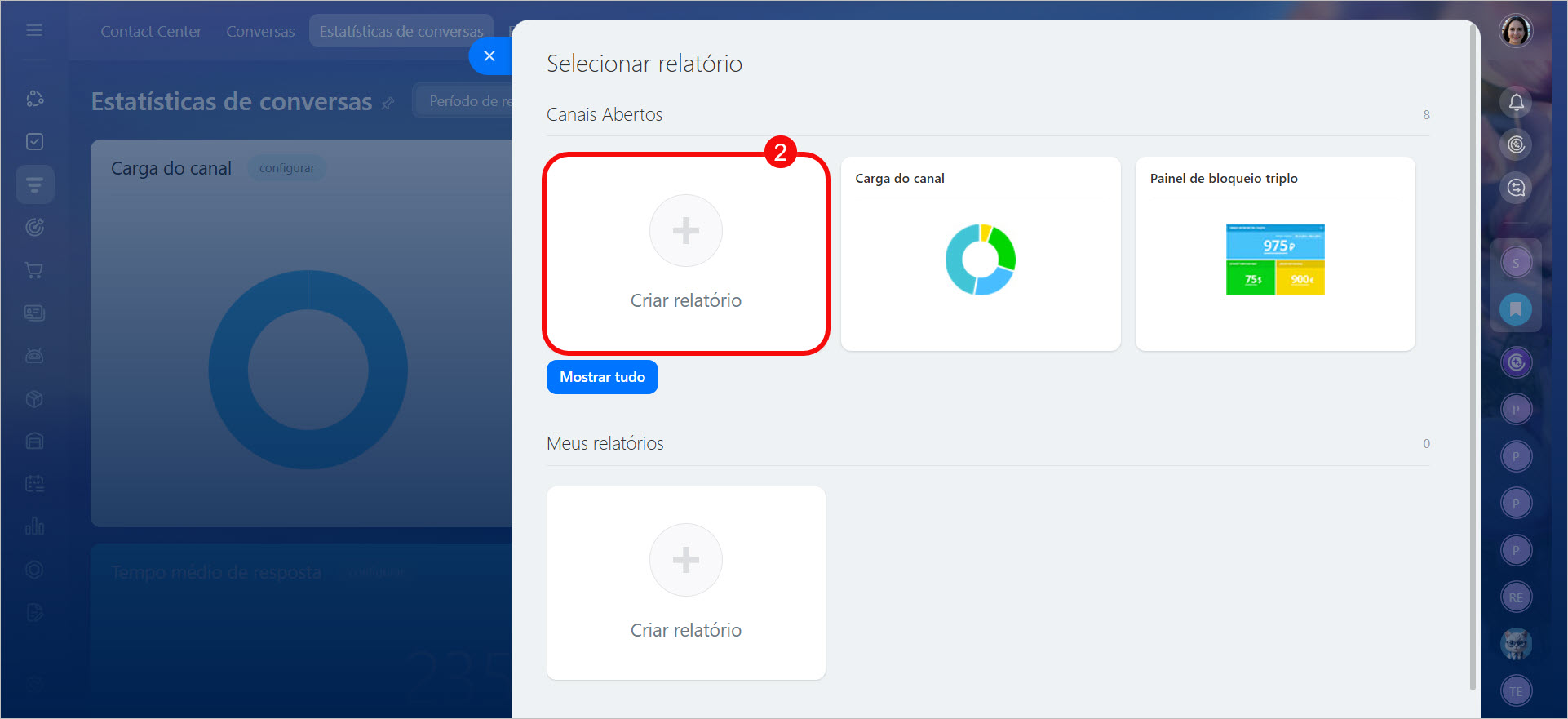Open the contact card icon in sidebar

(34, 313)
